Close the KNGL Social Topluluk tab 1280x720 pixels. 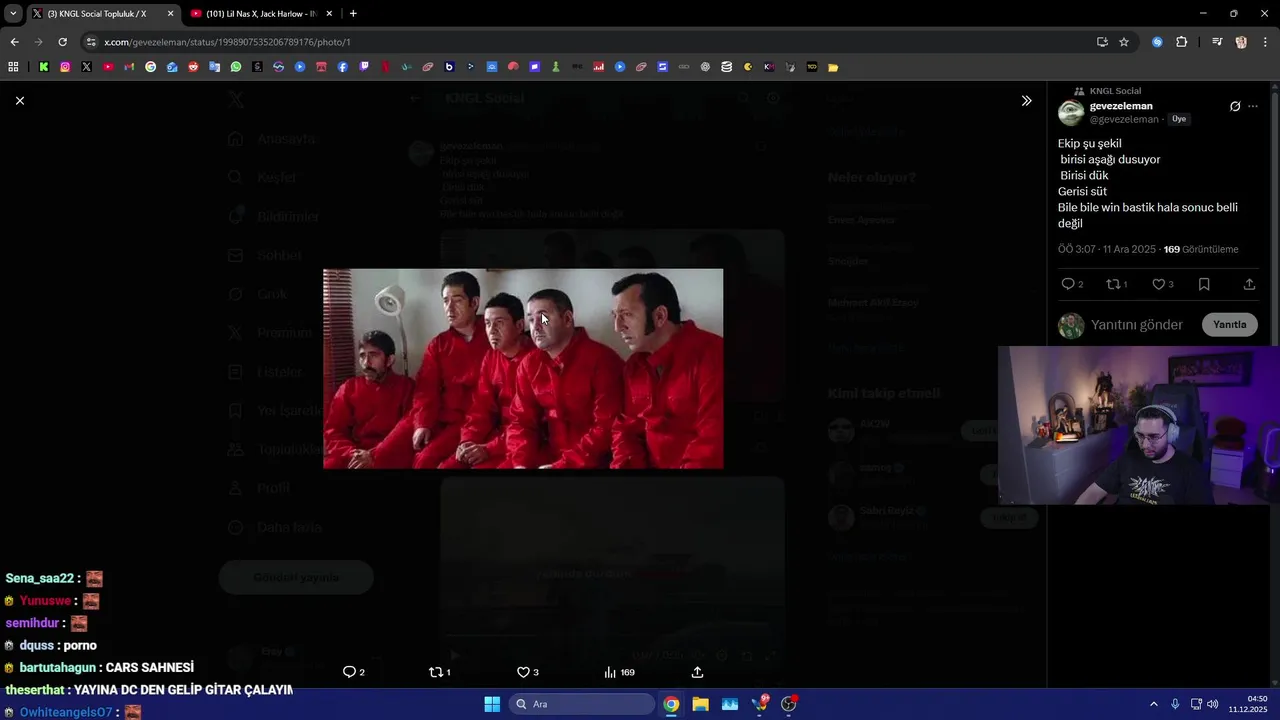click(170, 14)
